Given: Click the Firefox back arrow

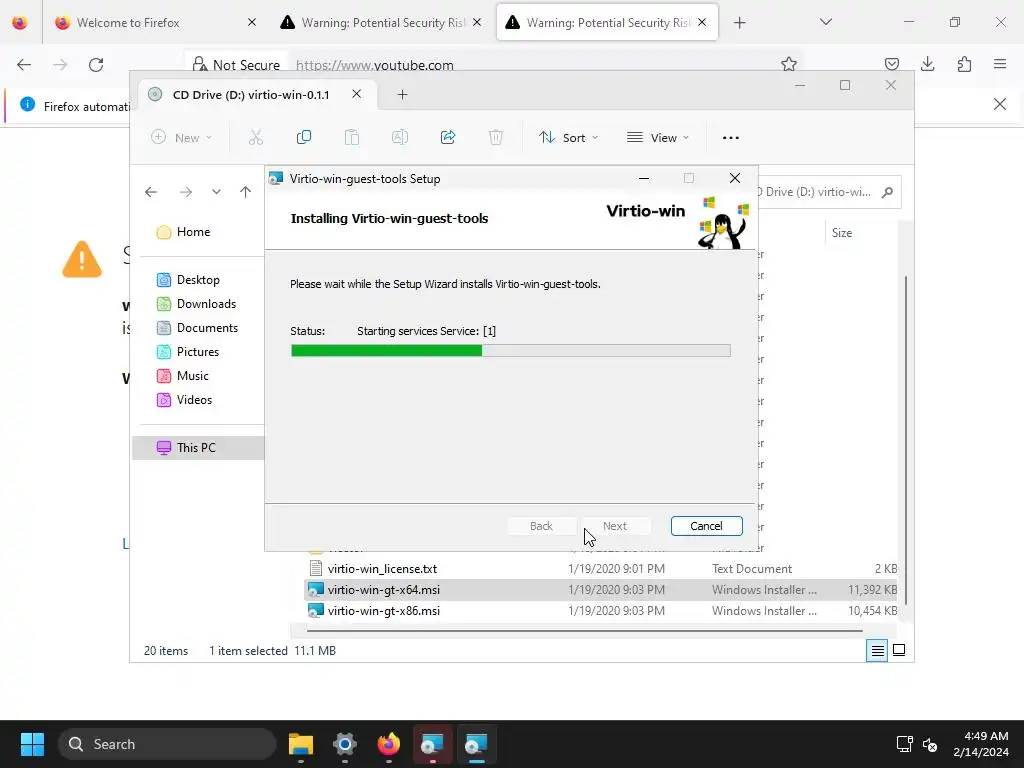Looking at the screenshot, I should pos(24,65).
